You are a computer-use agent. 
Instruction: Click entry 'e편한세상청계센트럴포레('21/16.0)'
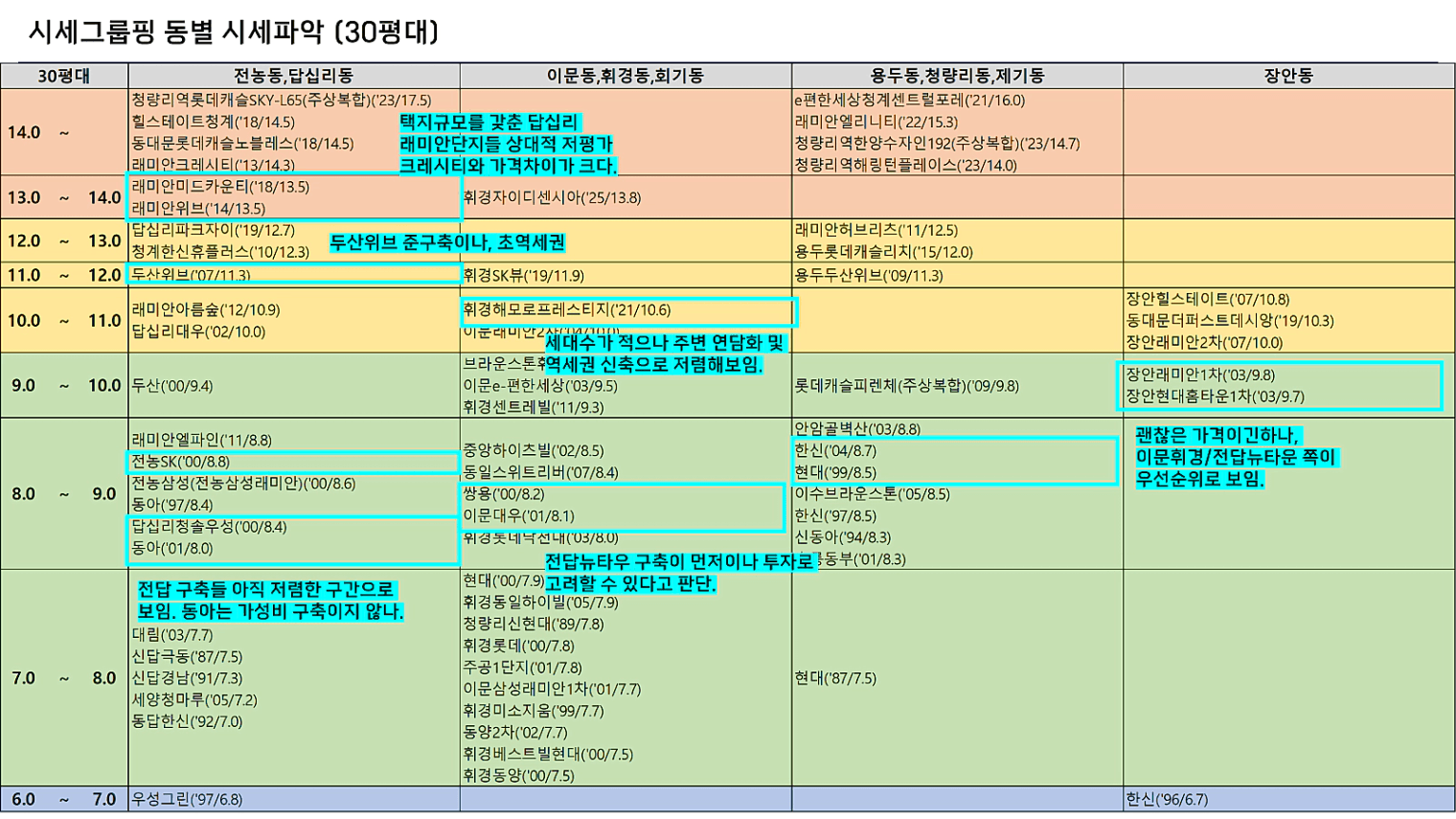pyautogui.click(x=909, y=100)
